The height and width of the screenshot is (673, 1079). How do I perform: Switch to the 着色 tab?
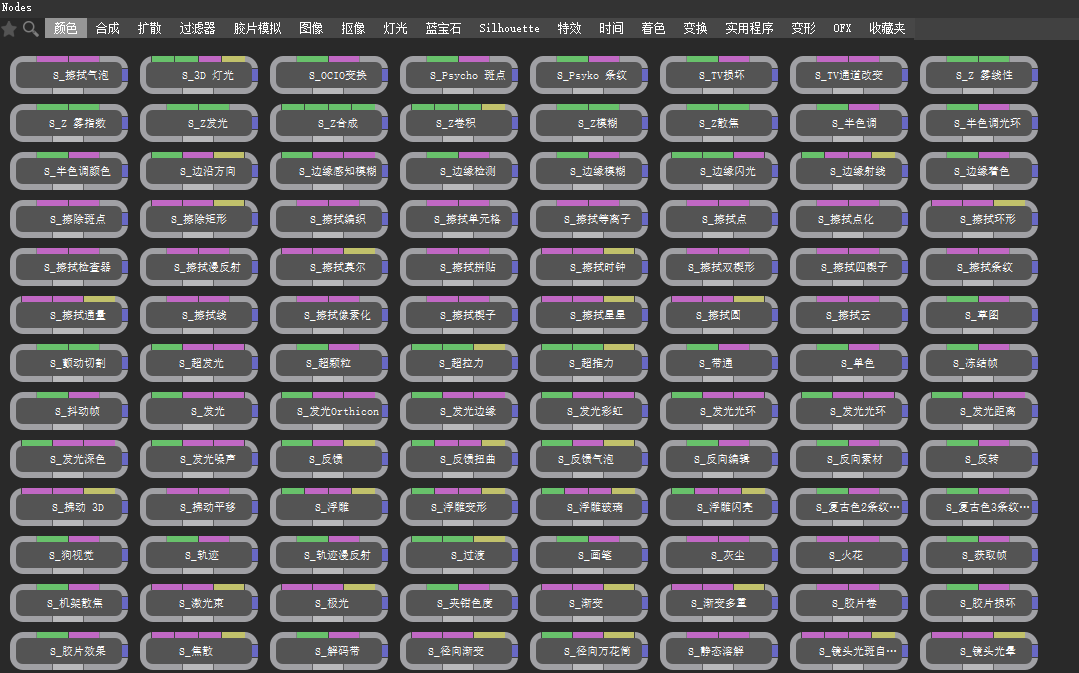(x=653, y=28)
